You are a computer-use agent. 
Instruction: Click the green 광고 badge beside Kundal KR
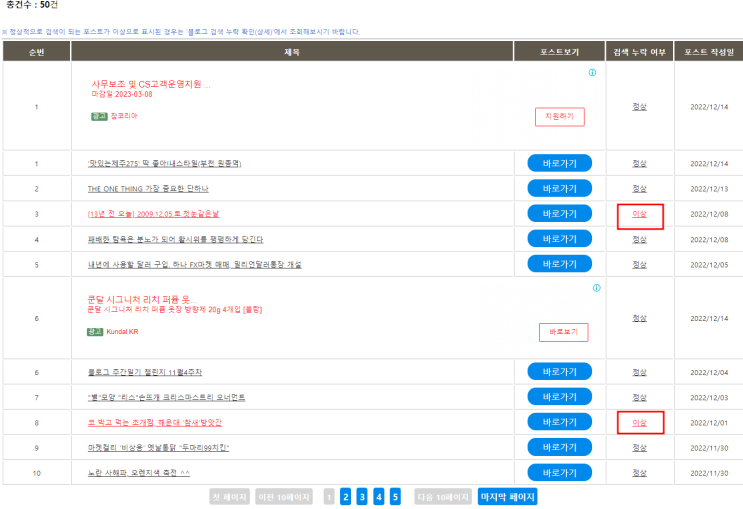95,332
